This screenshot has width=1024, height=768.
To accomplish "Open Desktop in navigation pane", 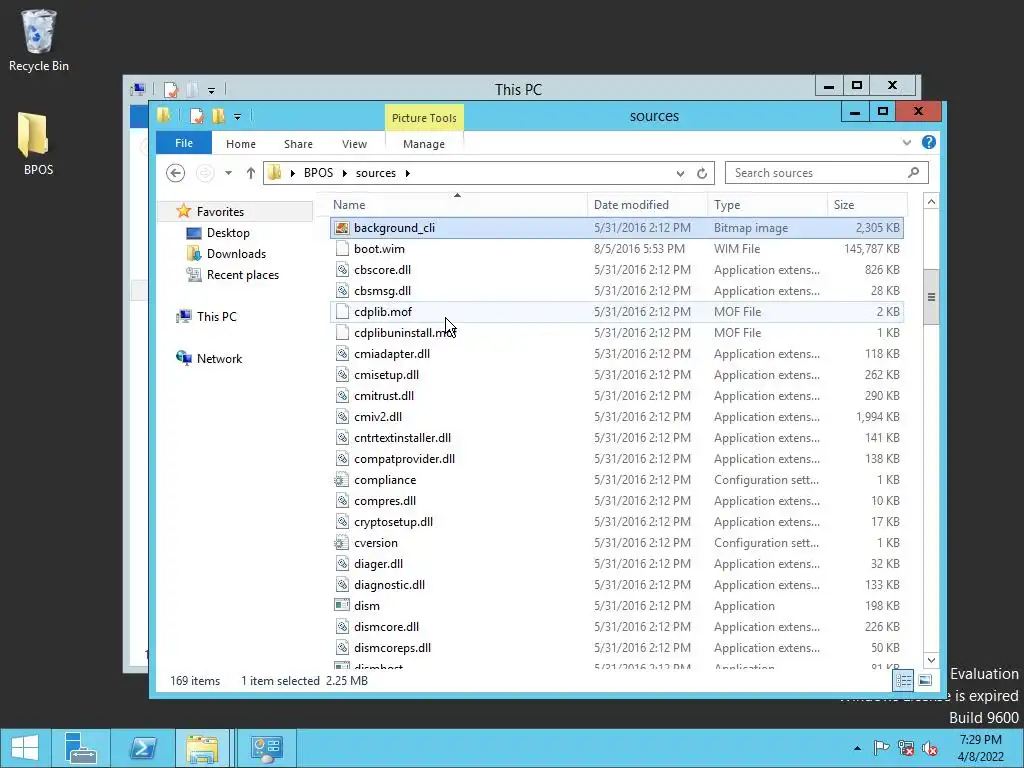I will click(228, 232).
